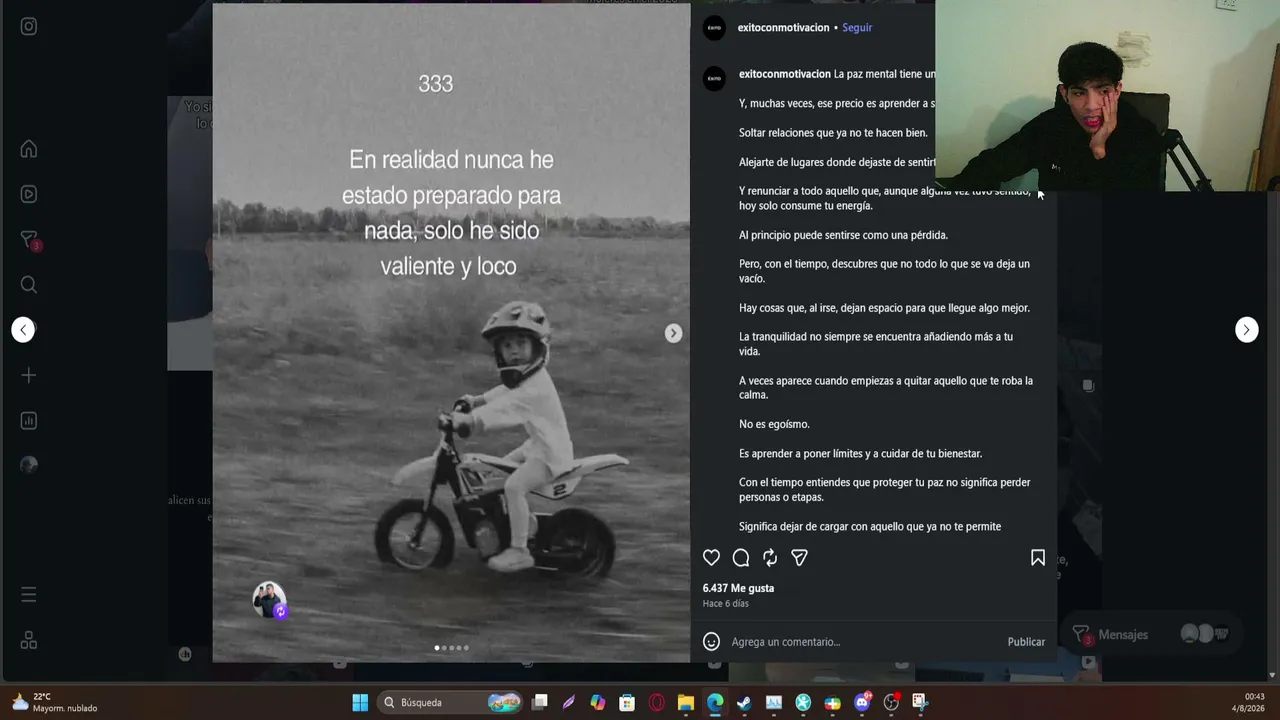Follow the account with Seguir link
The width and height of the screenshot is (1280, 720).
coord(857,28)
